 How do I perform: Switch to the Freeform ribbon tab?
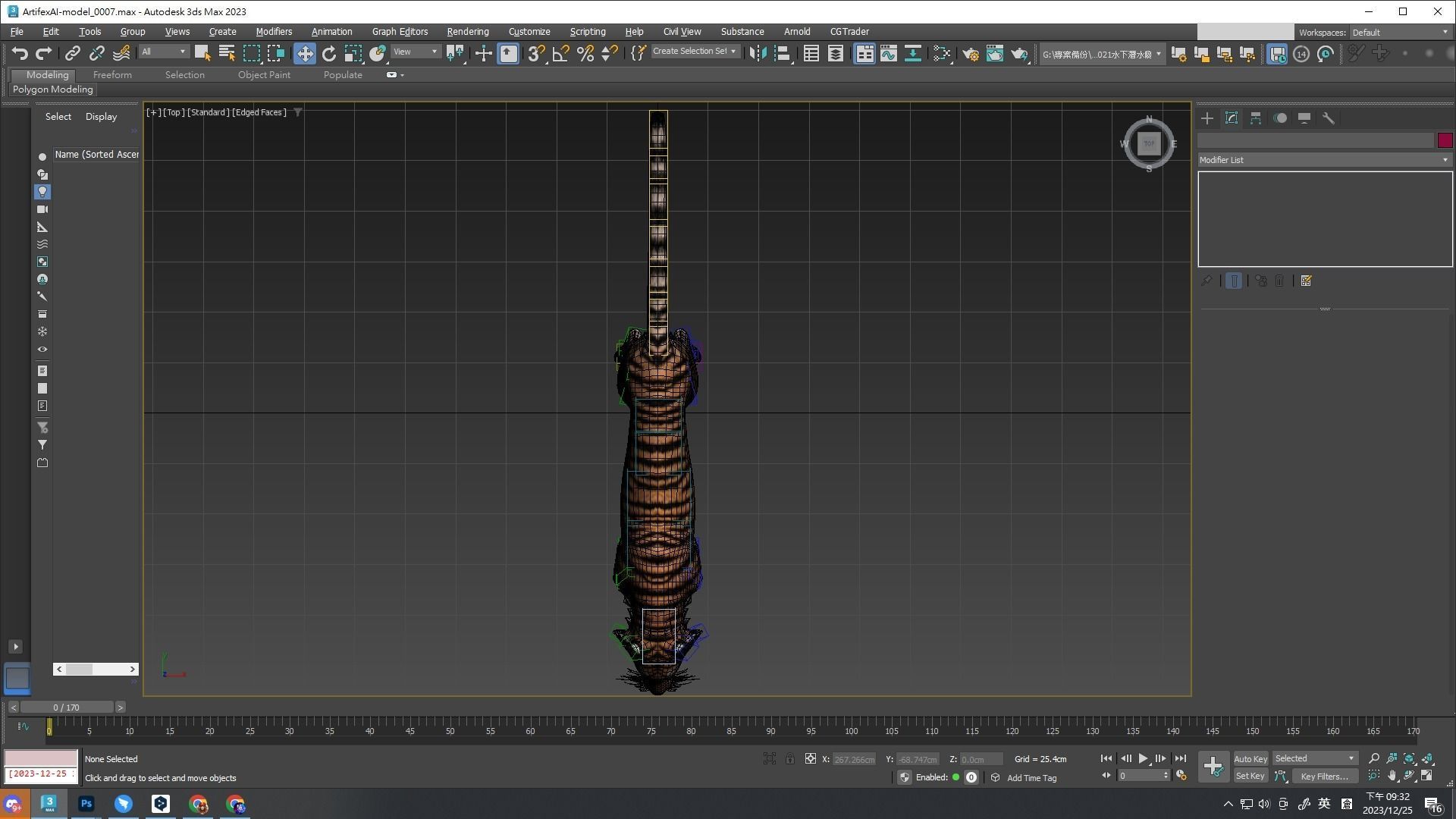[x=112, y=75]
